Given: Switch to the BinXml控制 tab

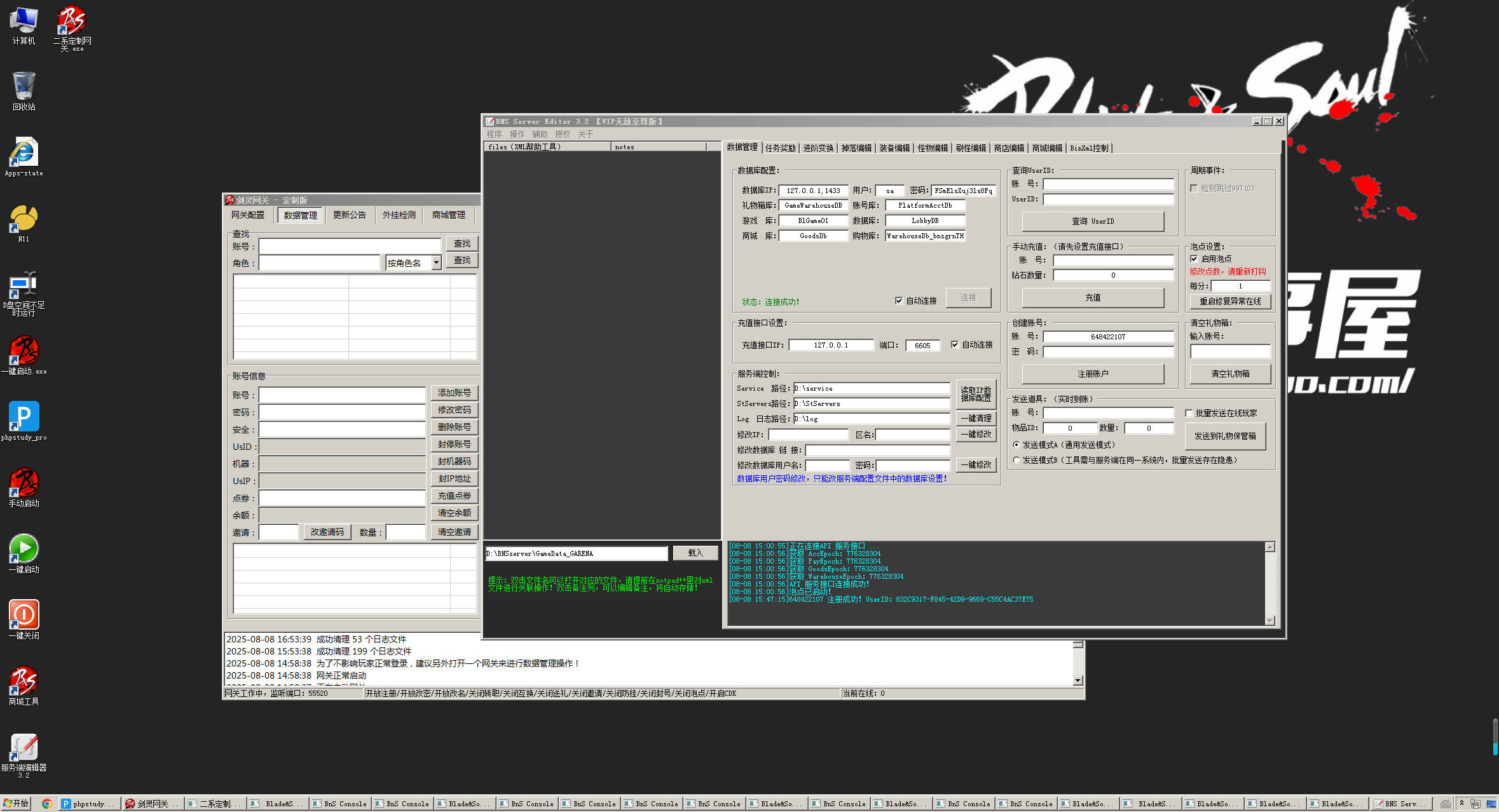Looking at the screenshot, I should [x=1089, y=148].
